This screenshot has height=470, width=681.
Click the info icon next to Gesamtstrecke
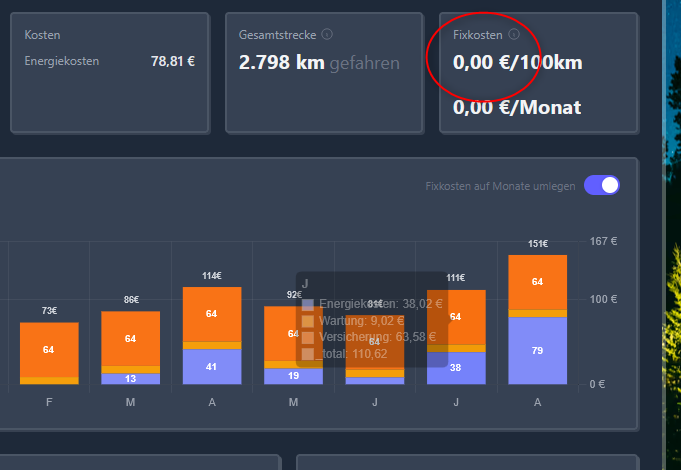(327, 34)
